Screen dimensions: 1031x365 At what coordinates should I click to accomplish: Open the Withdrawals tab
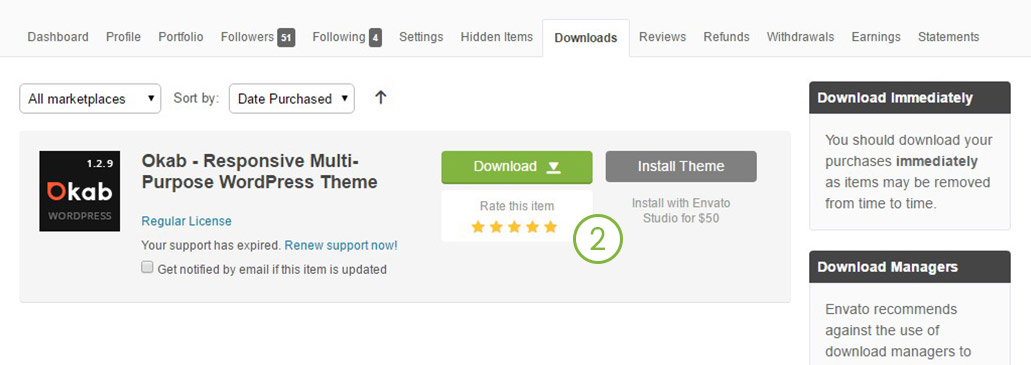click(x=800, y=37)
